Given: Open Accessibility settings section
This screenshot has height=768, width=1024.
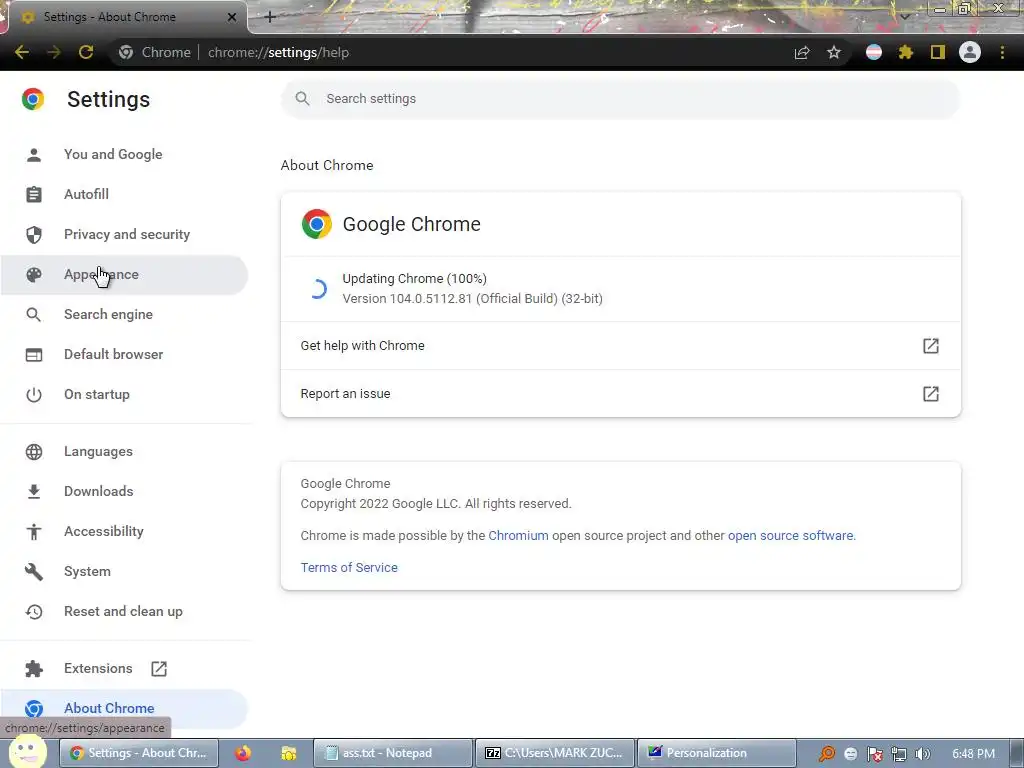Looking at the screenshot, I should [124, 531].
